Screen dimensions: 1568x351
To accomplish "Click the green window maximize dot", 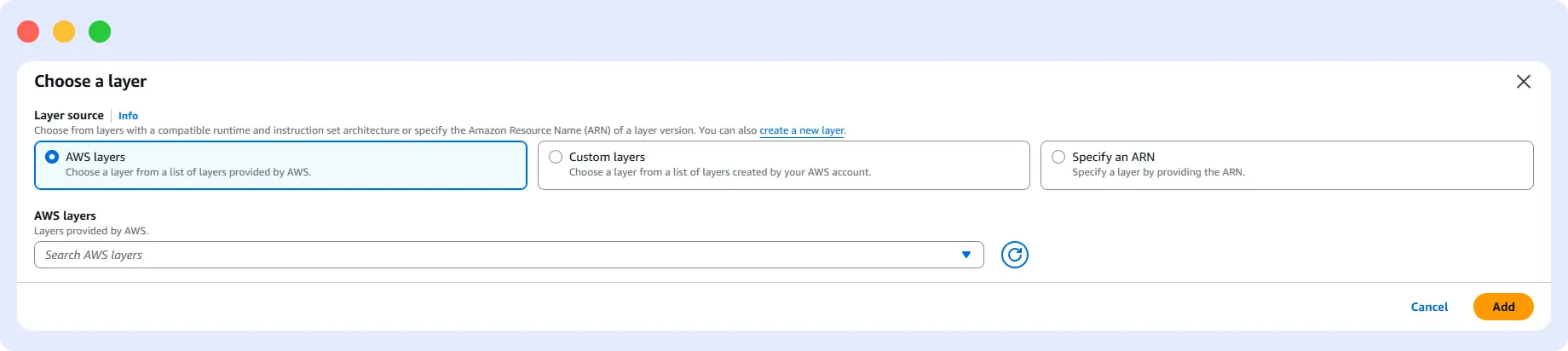I will (x=100, y=32).
